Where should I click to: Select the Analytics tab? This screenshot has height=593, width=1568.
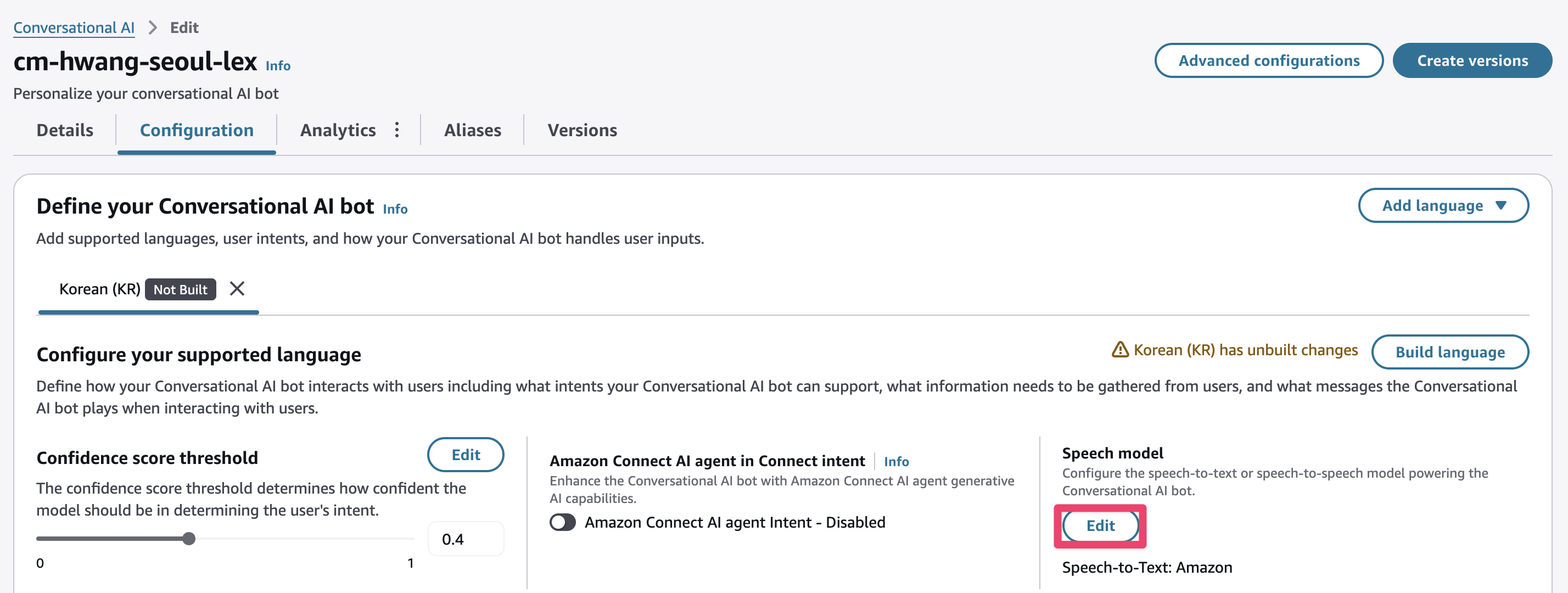pos(338,130)
